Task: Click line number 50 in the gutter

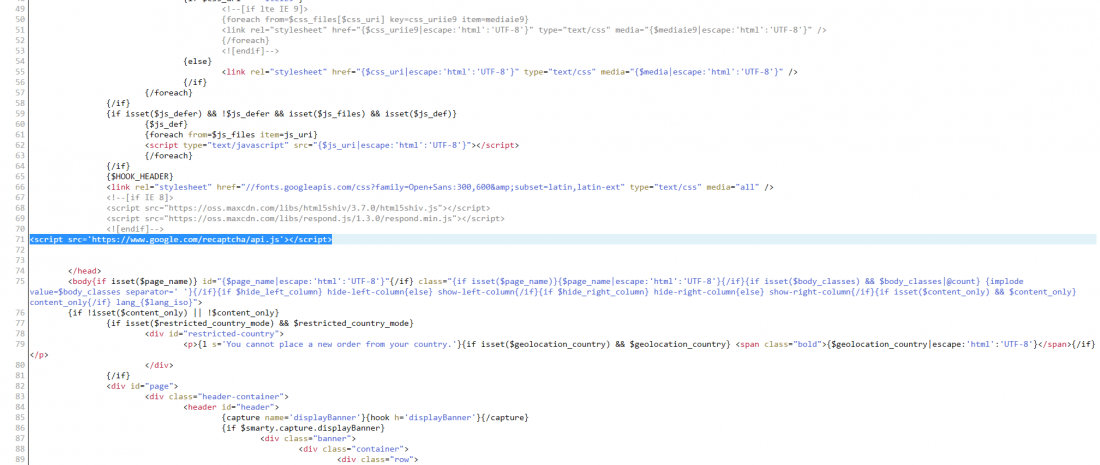Action: pyautogui.click(x=18, y=20)
